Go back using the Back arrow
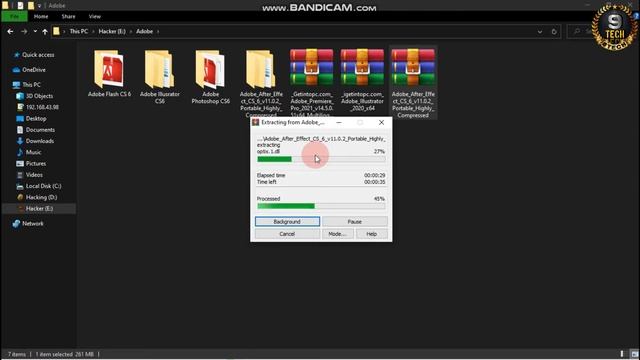The width and height of the screenshot is (640, 360). (10, 31)
